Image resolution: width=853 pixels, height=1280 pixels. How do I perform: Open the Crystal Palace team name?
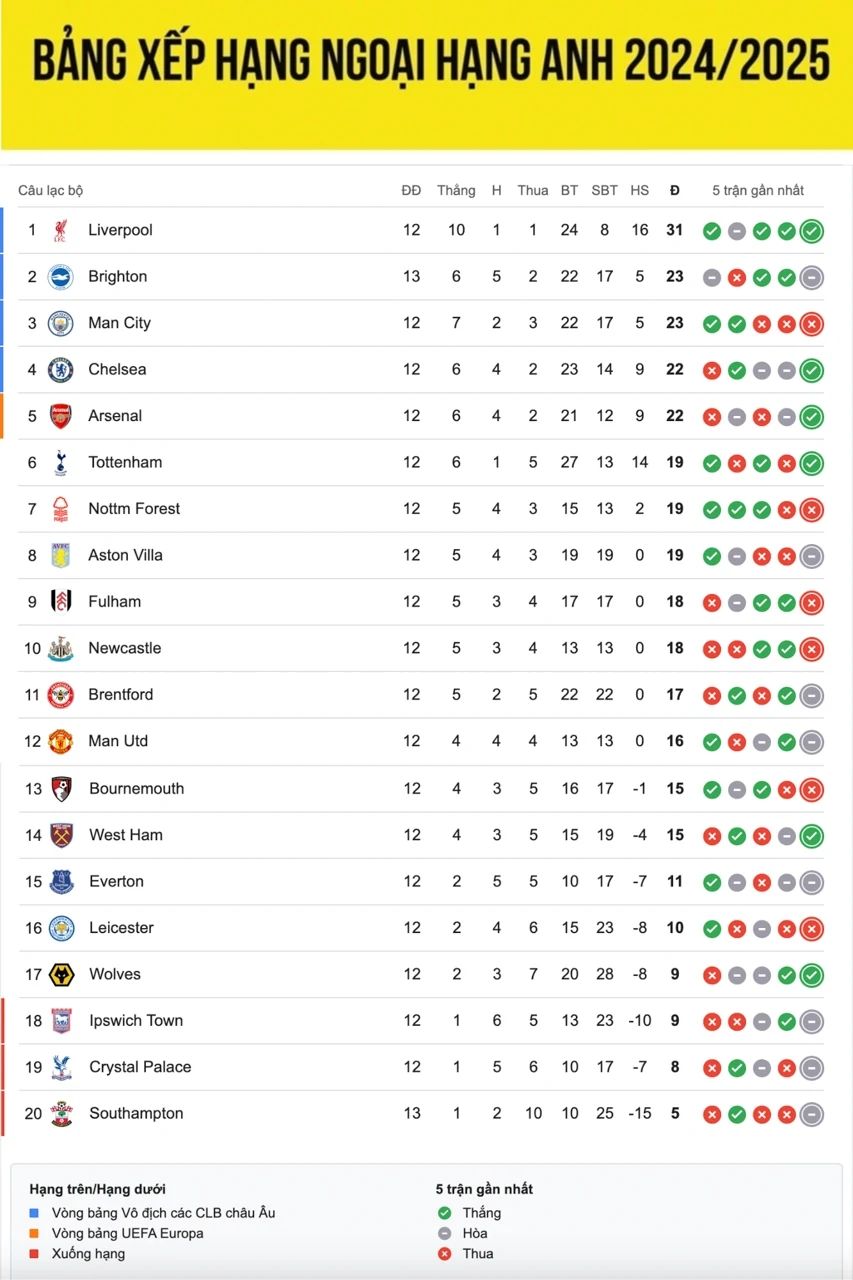click(x=140, y=1067)
